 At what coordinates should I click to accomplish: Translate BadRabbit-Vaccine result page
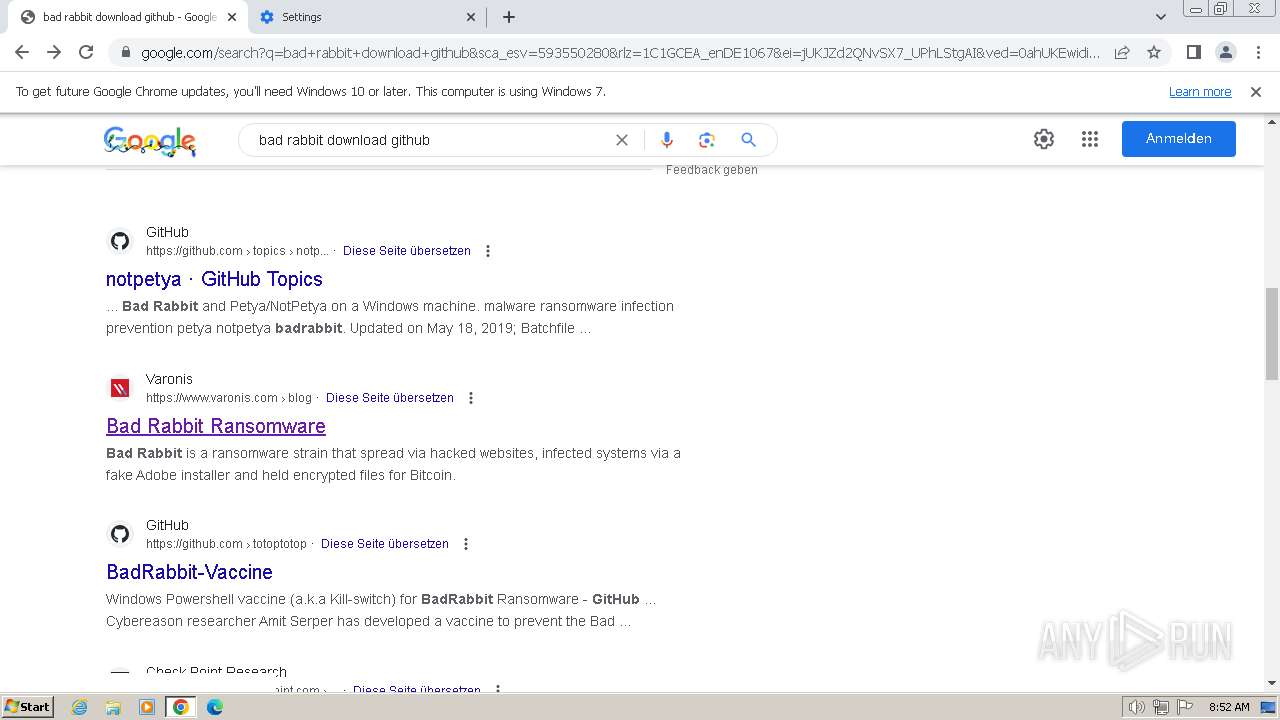pyautogui.click(x=385, y=544)
